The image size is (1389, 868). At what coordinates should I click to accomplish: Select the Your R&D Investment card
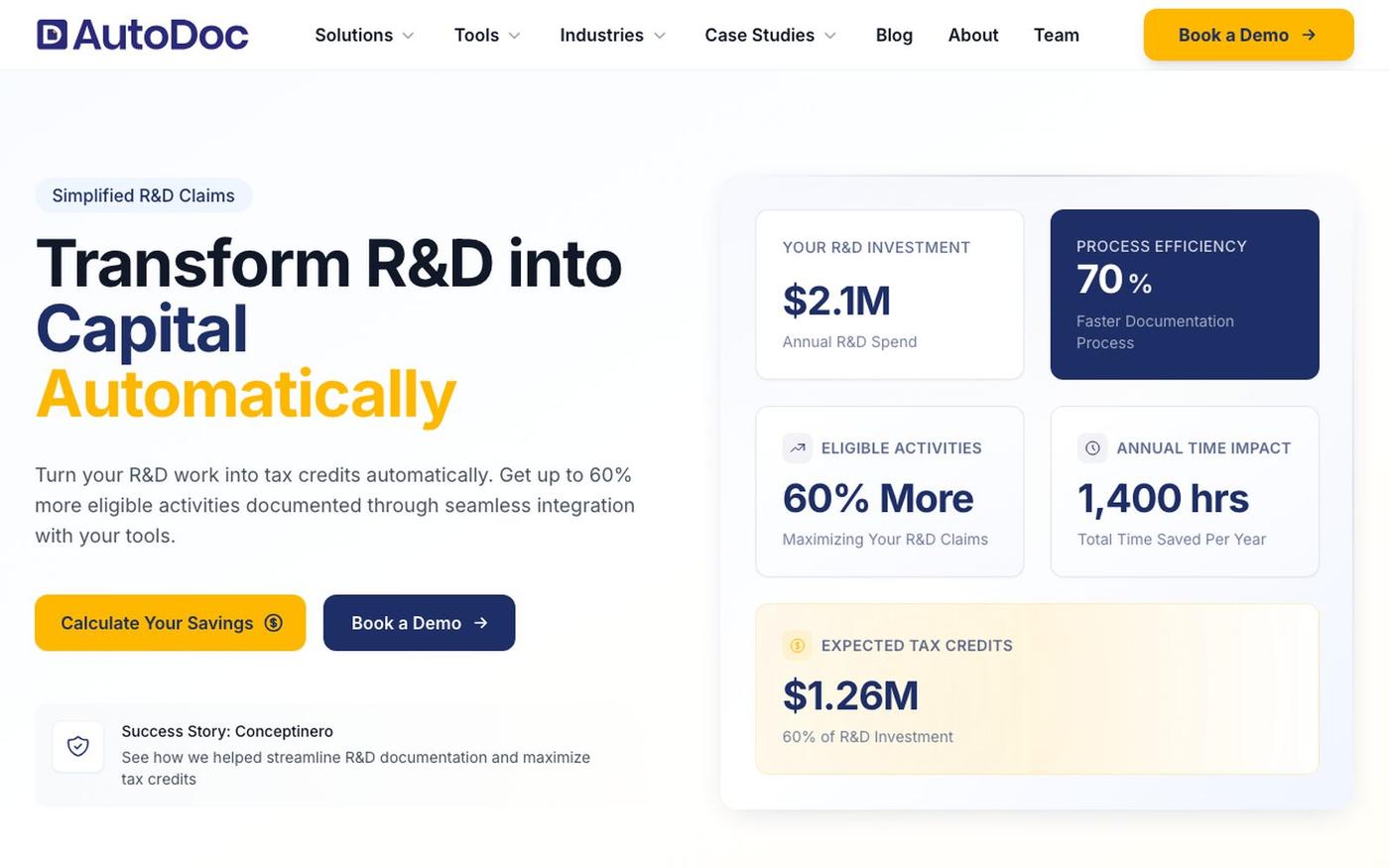[890, 295]
